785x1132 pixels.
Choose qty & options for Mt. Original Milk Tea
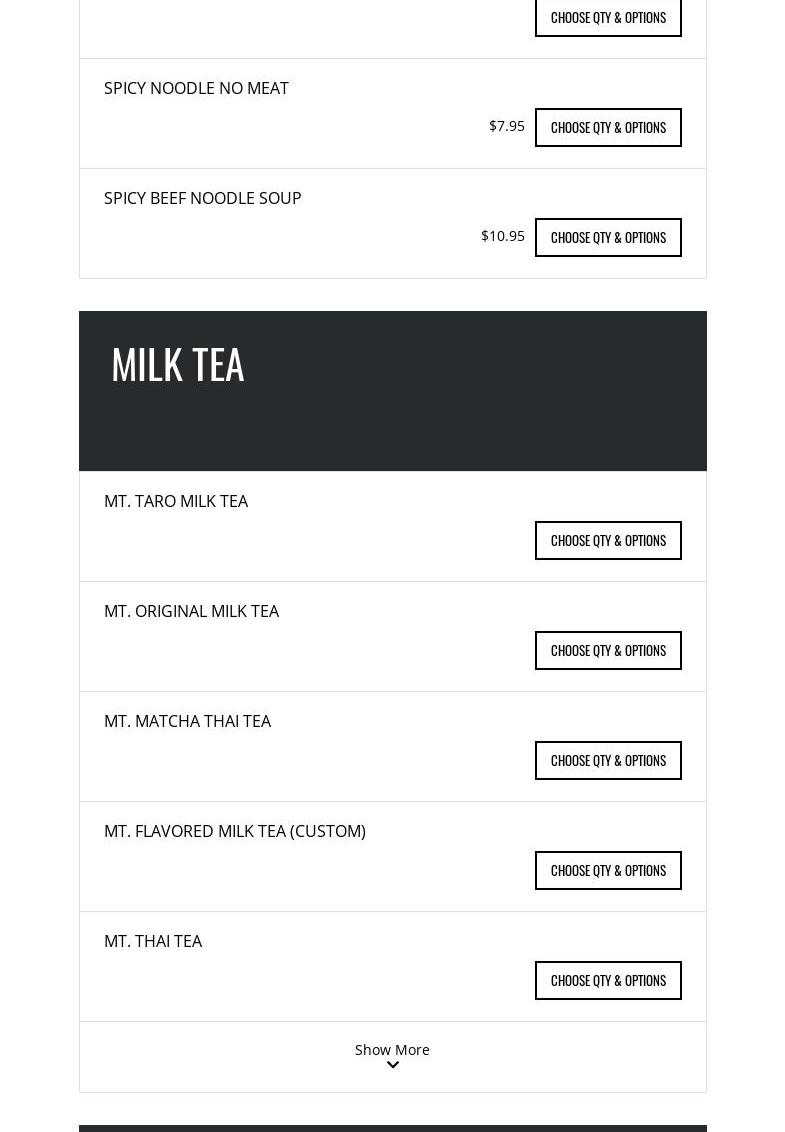pos(608,651)
